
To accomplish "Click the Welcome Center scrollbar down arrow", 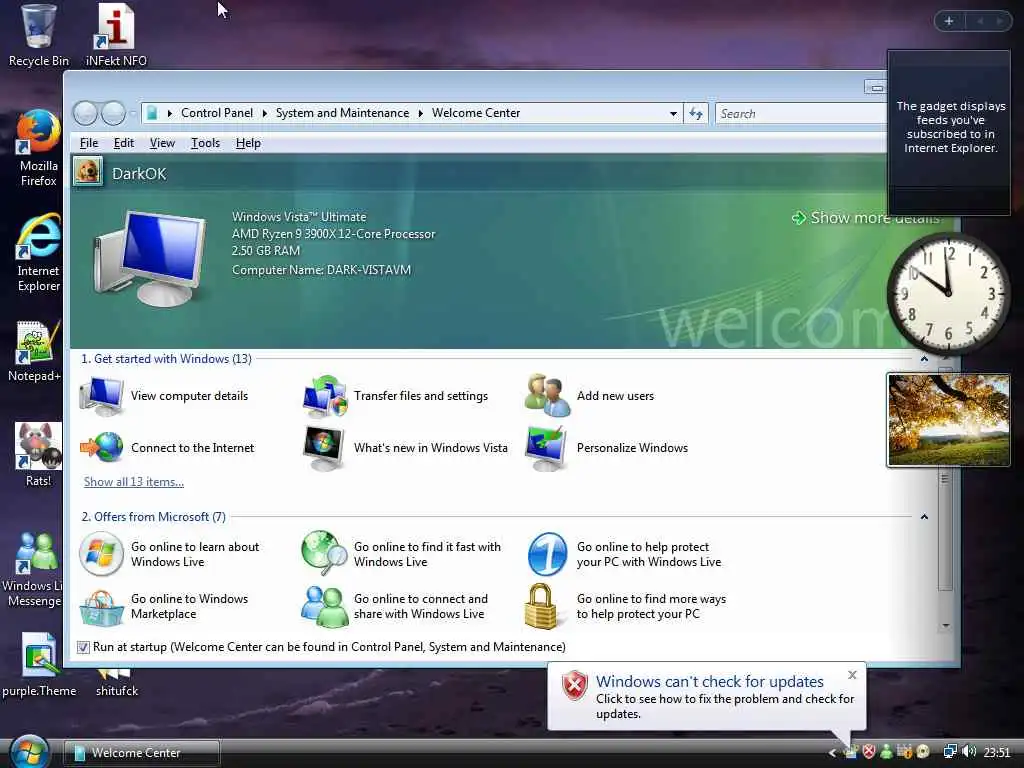I will tap(946, 626).
